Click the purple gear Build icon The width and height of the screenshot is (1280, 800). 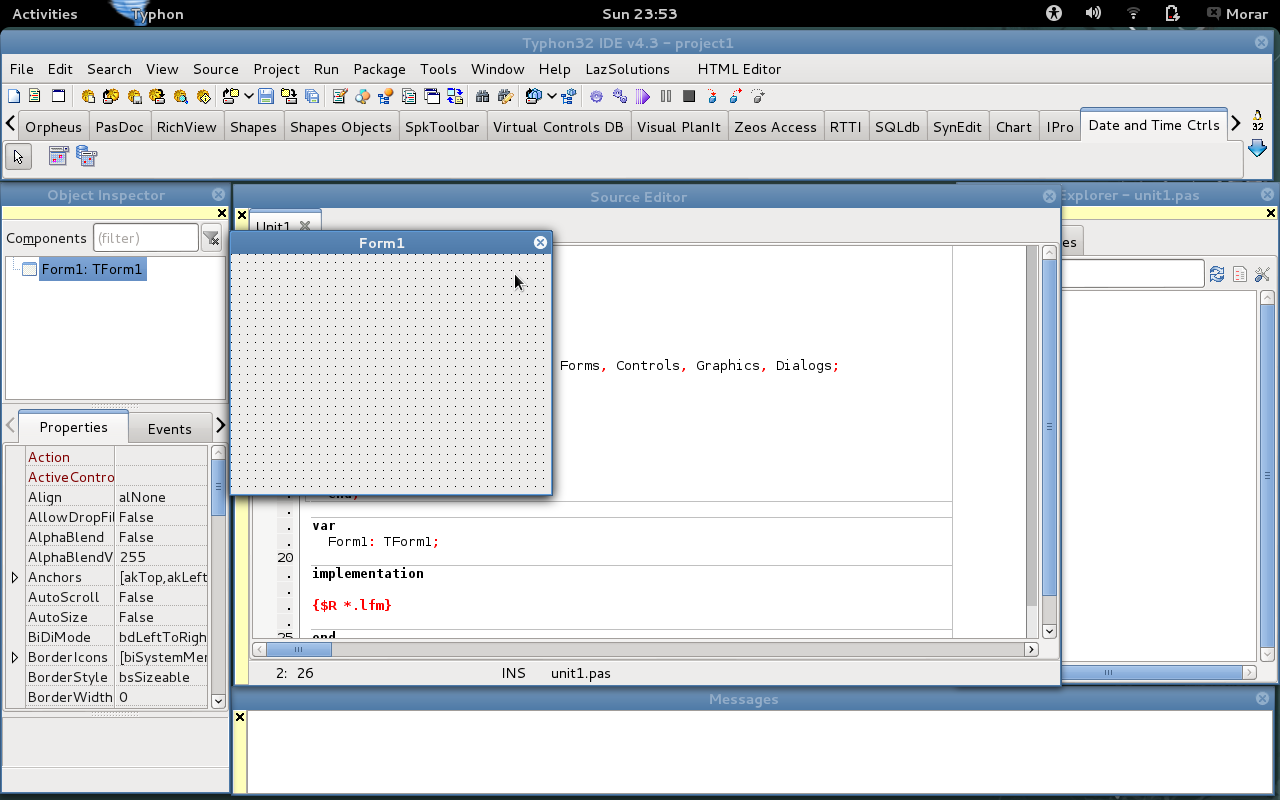click(x=596, y=97)
